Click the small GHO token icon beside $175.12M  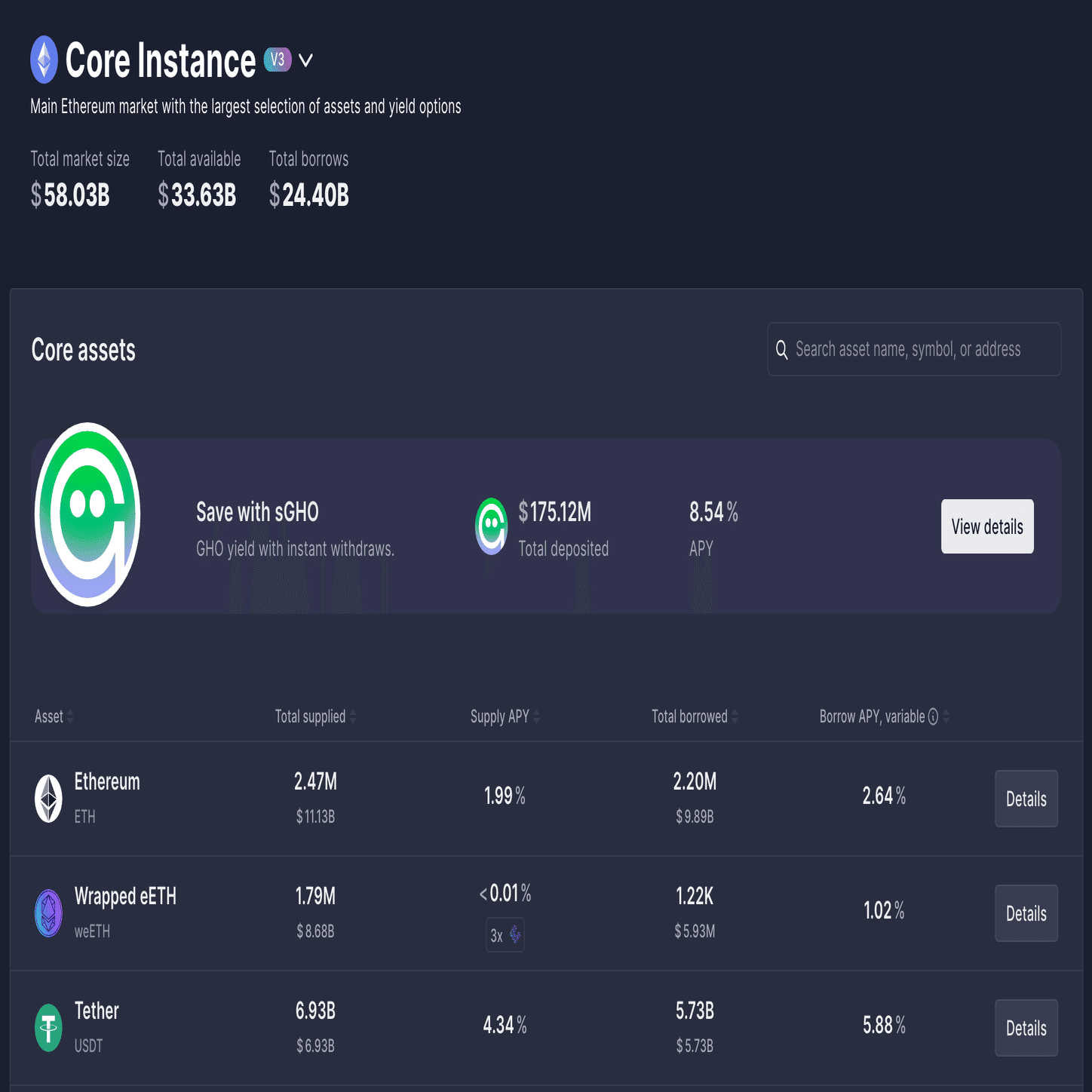(491, 526)
